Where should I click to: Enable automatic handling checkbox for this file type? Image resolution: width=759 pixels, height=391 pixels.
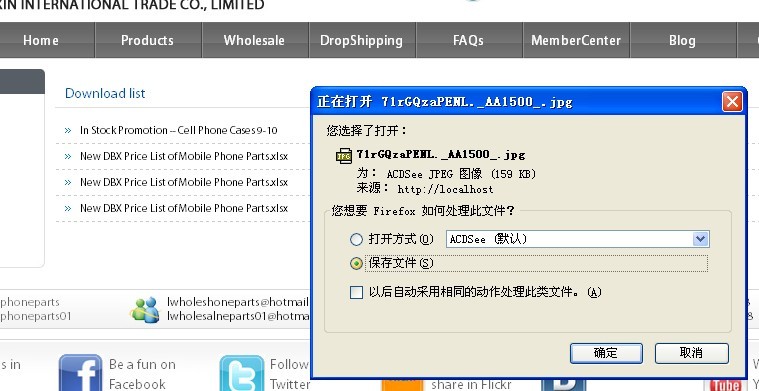coord(356,292)
